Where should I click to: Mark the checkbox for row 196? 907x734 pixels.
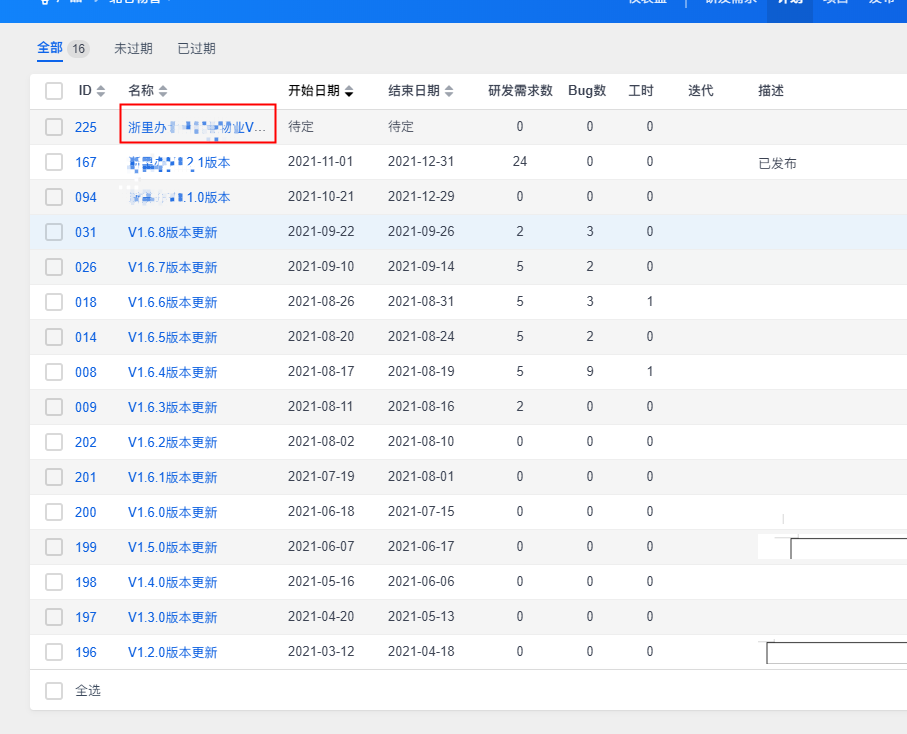pyautogui.click(x=54, y=652)
